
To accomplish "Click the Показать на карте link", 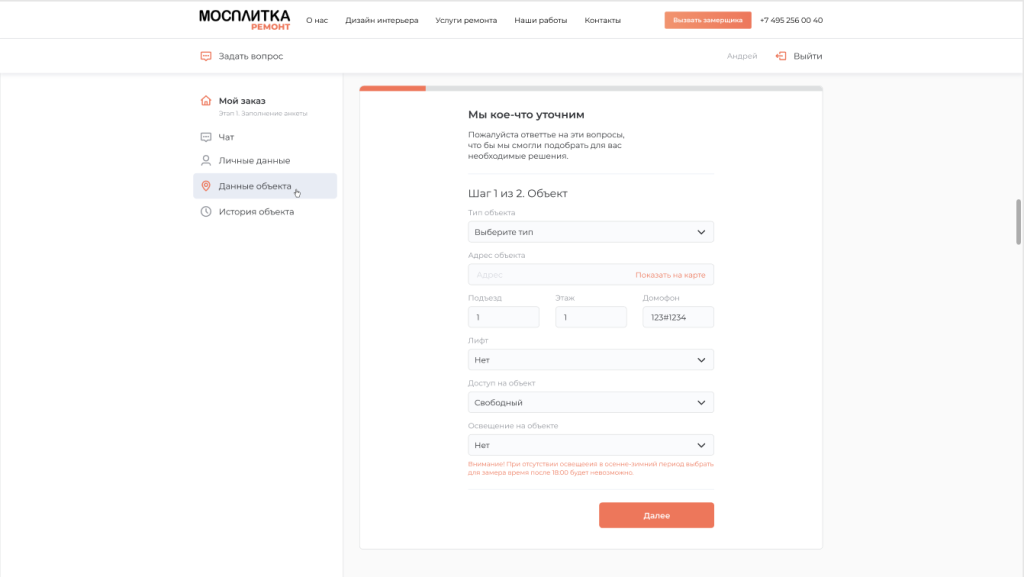I will pyautogui.click(x=671, y=275).
